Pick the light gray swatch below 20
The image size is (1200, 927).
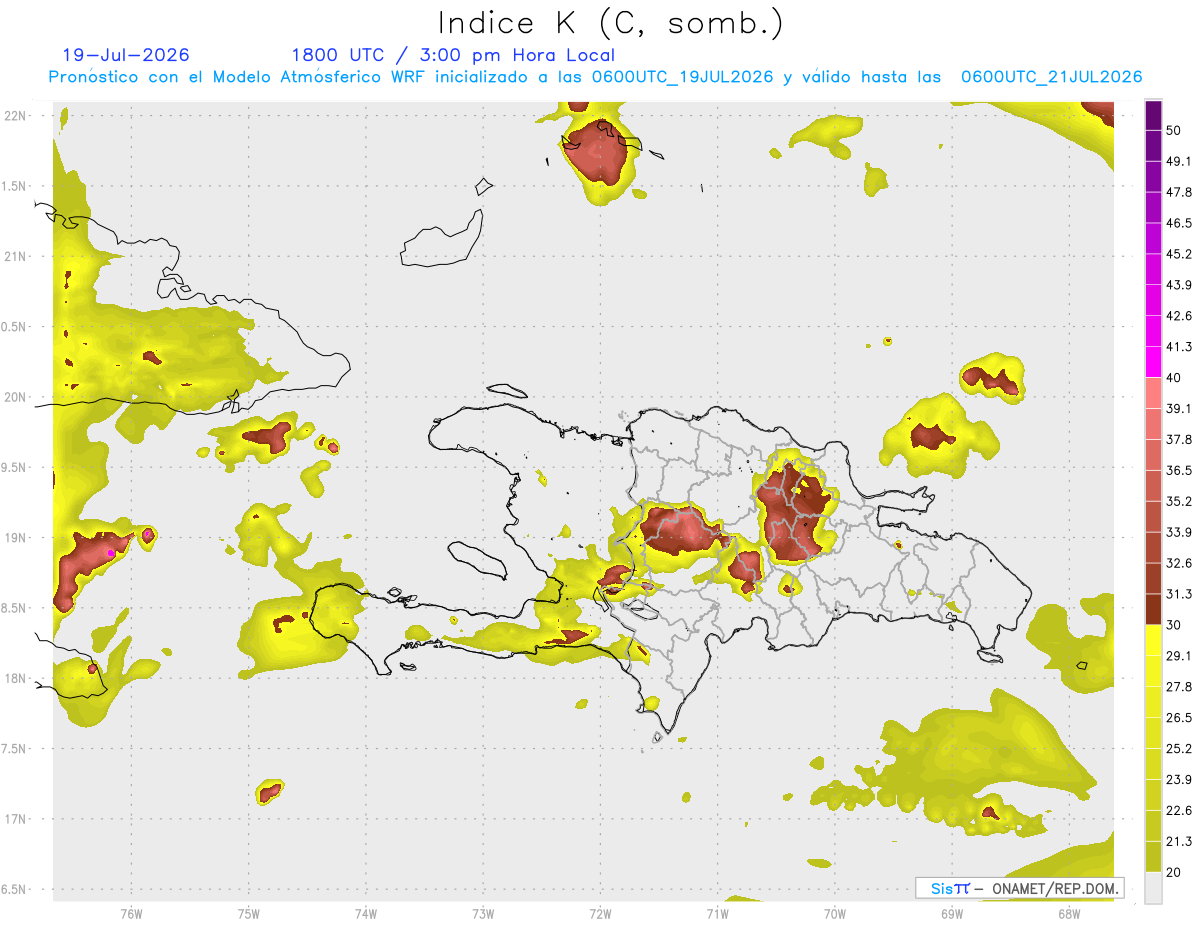[1153, 888]
